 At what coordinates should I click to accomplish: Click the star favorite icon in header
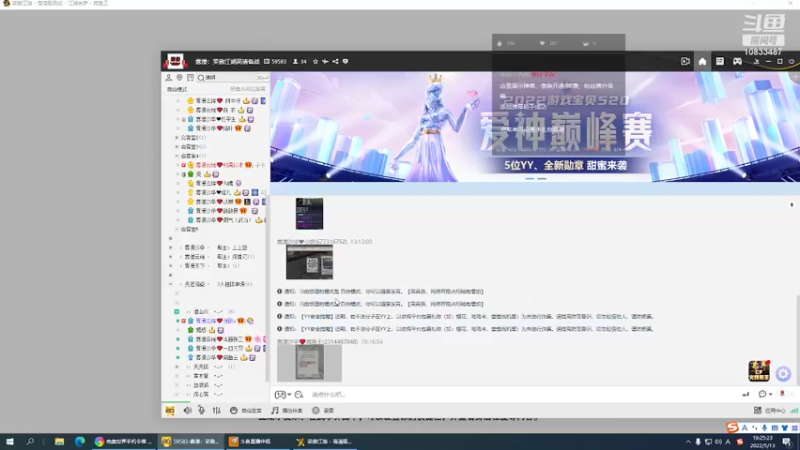tap(315, 61)
